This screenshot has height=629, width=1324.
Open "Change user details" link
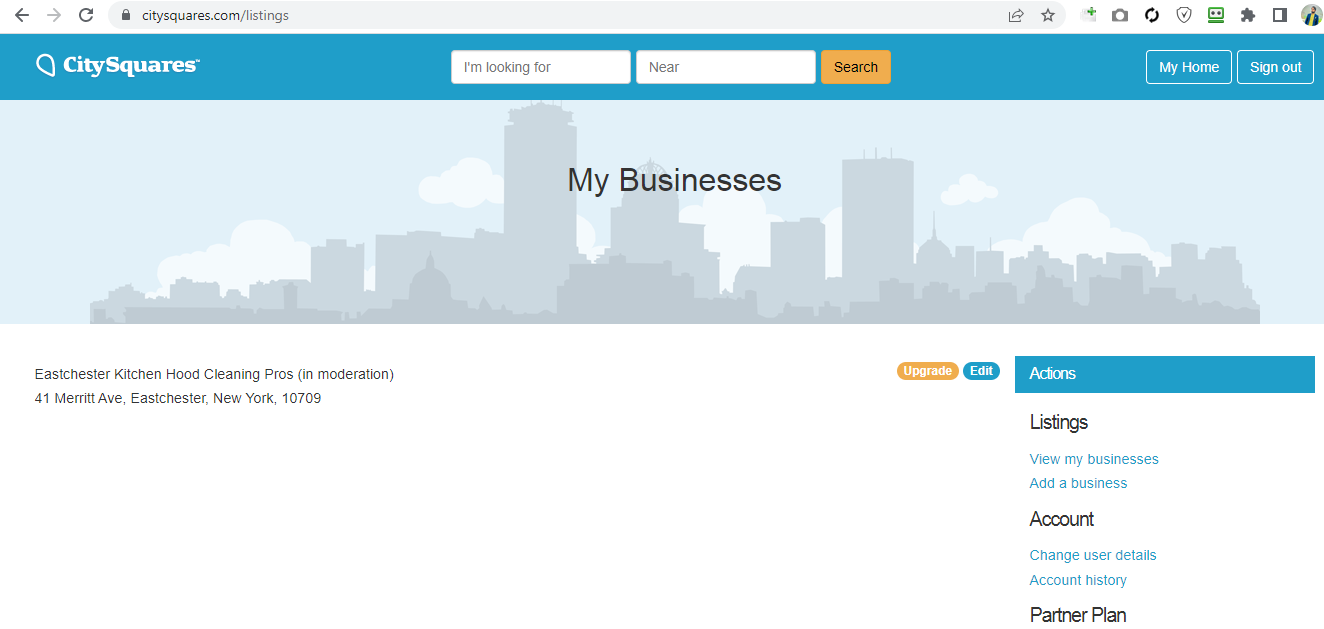click(1093, 555)
